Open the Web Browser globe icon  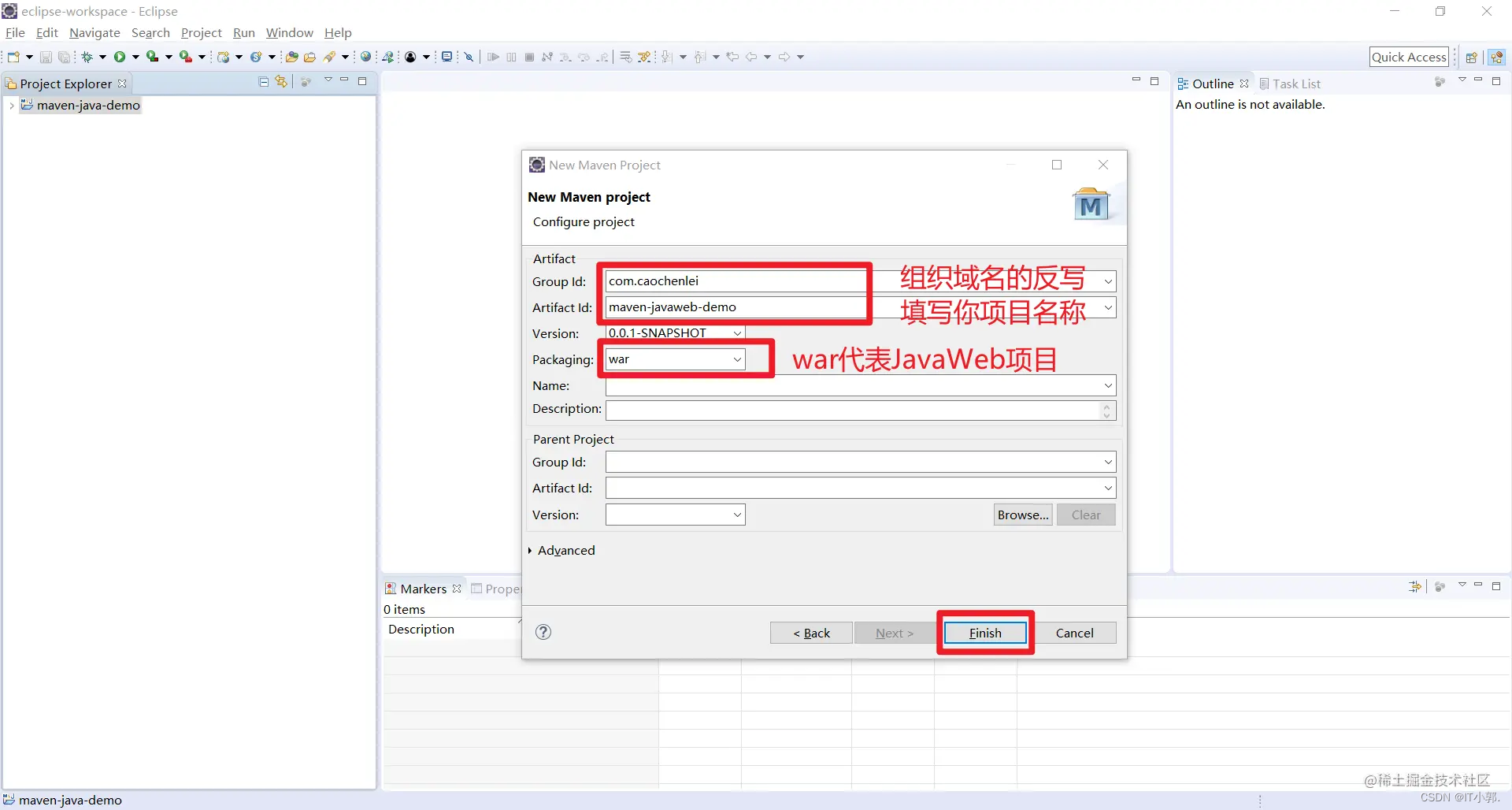366,57
